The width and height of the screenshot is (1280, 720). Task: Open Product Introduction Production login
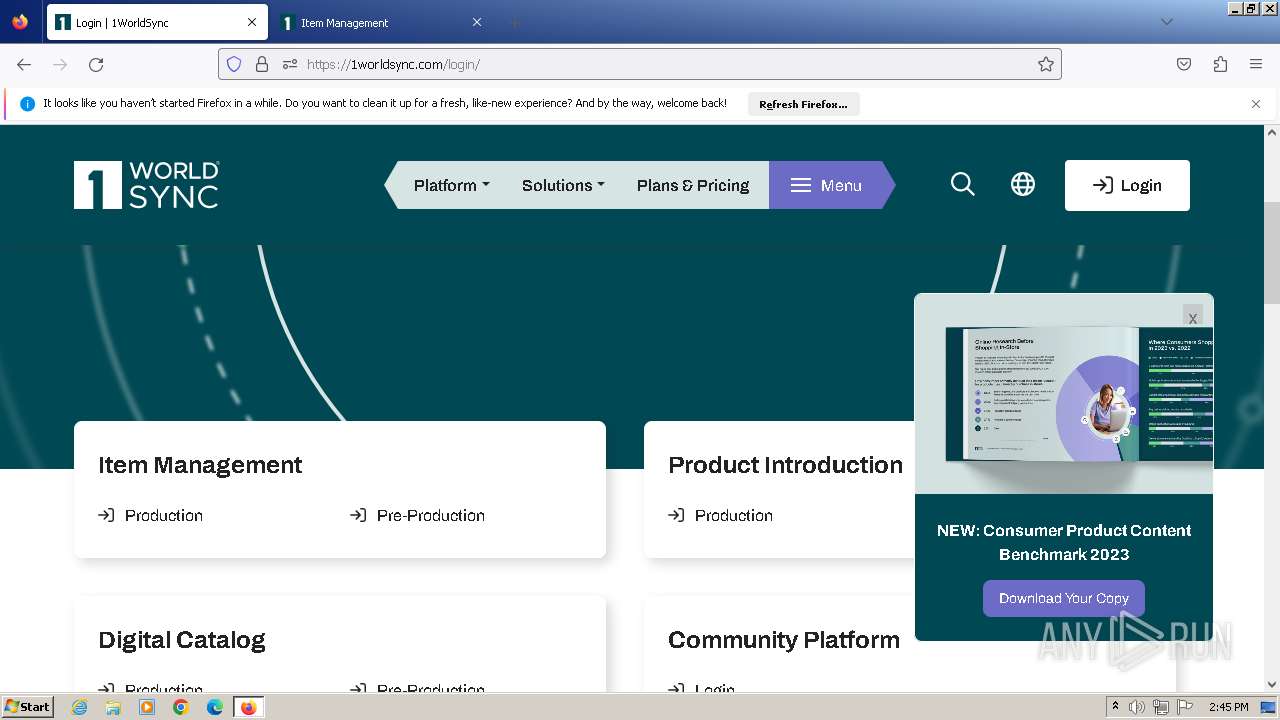720,515
